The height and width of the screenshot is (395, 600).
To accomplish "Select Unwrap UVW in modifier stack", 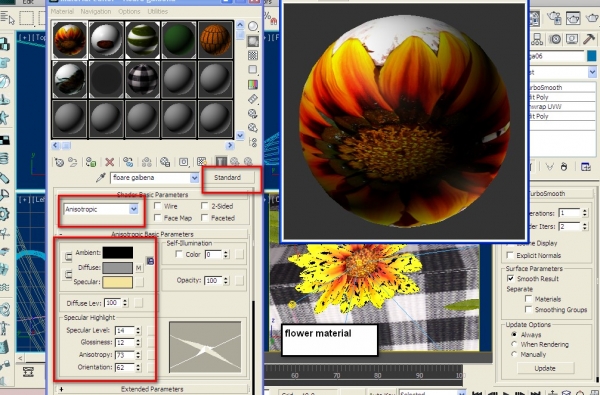I will 561,106.
